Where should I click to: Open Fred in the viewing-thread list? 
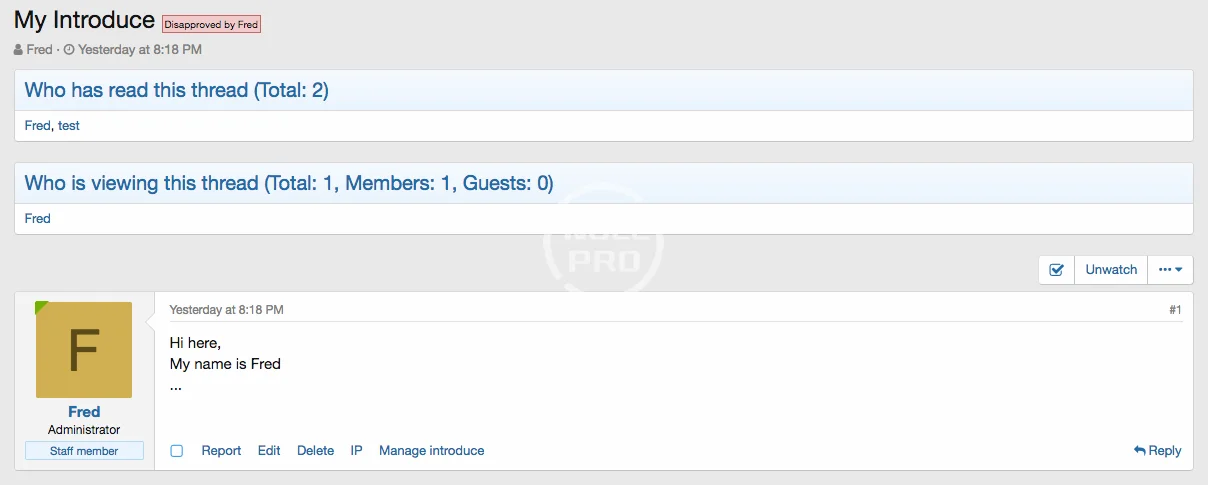(x=37, y=218)
